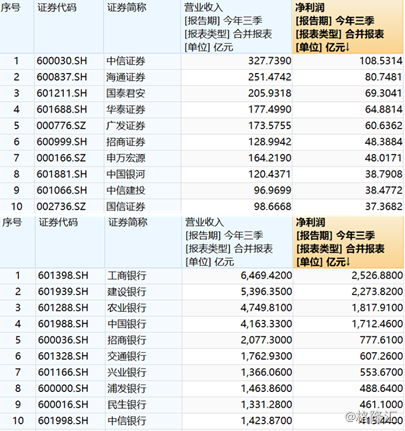The image size is (405, 431).
Task: Select revenue value 1,331.2800
Action: (266, 405)
